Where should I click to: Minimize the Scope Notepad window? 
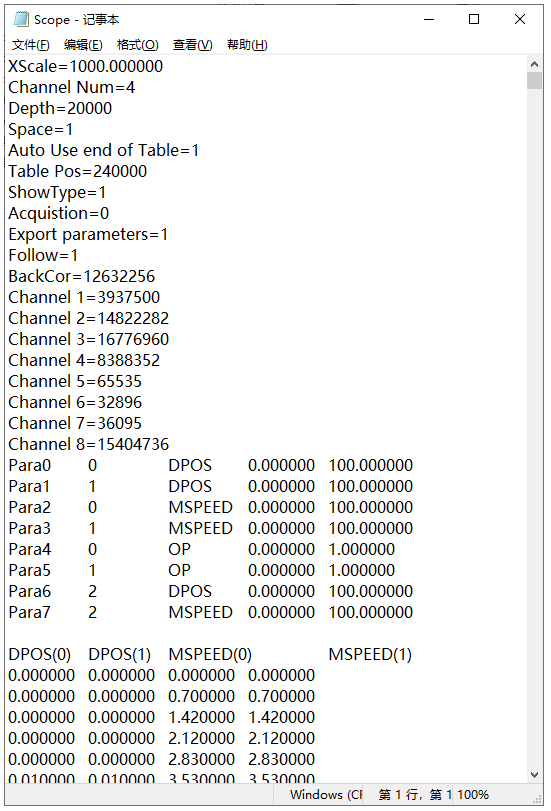[429, 19]
